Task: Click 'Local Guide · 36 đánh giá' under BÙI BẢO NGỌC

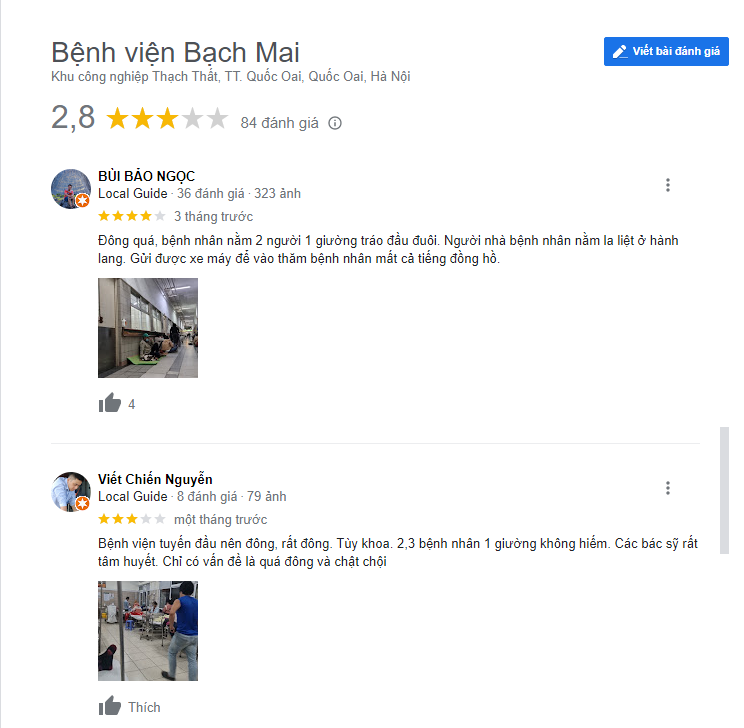Action: pos(171,194)
